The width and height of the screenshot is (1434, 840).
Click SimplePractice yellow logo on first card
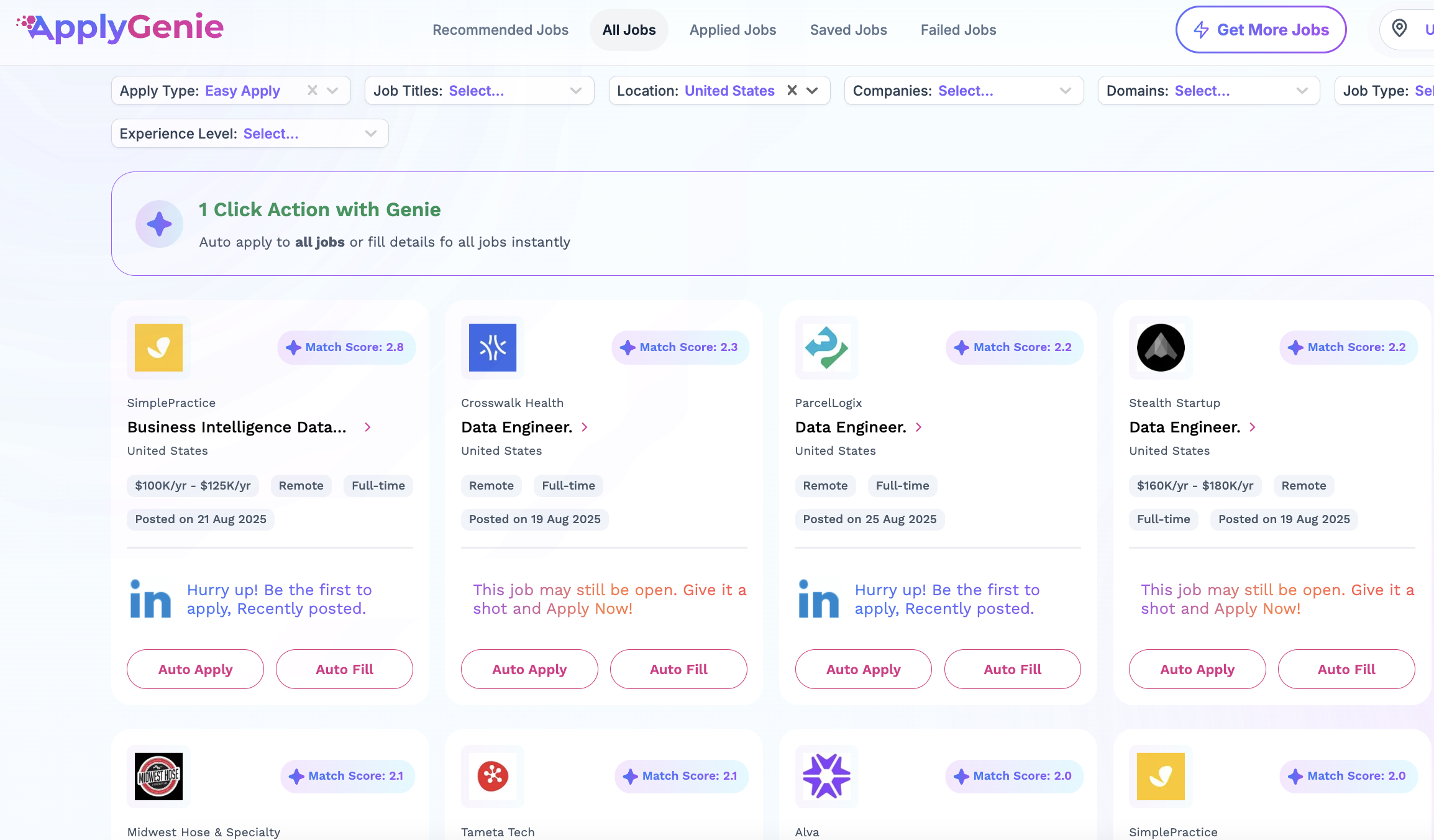pos(159,347)
